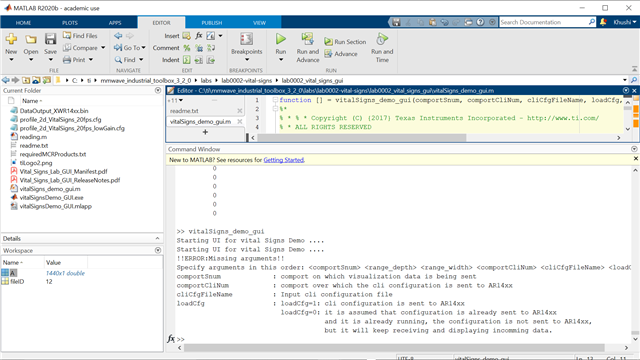Click the Print button

click(75, 60)
